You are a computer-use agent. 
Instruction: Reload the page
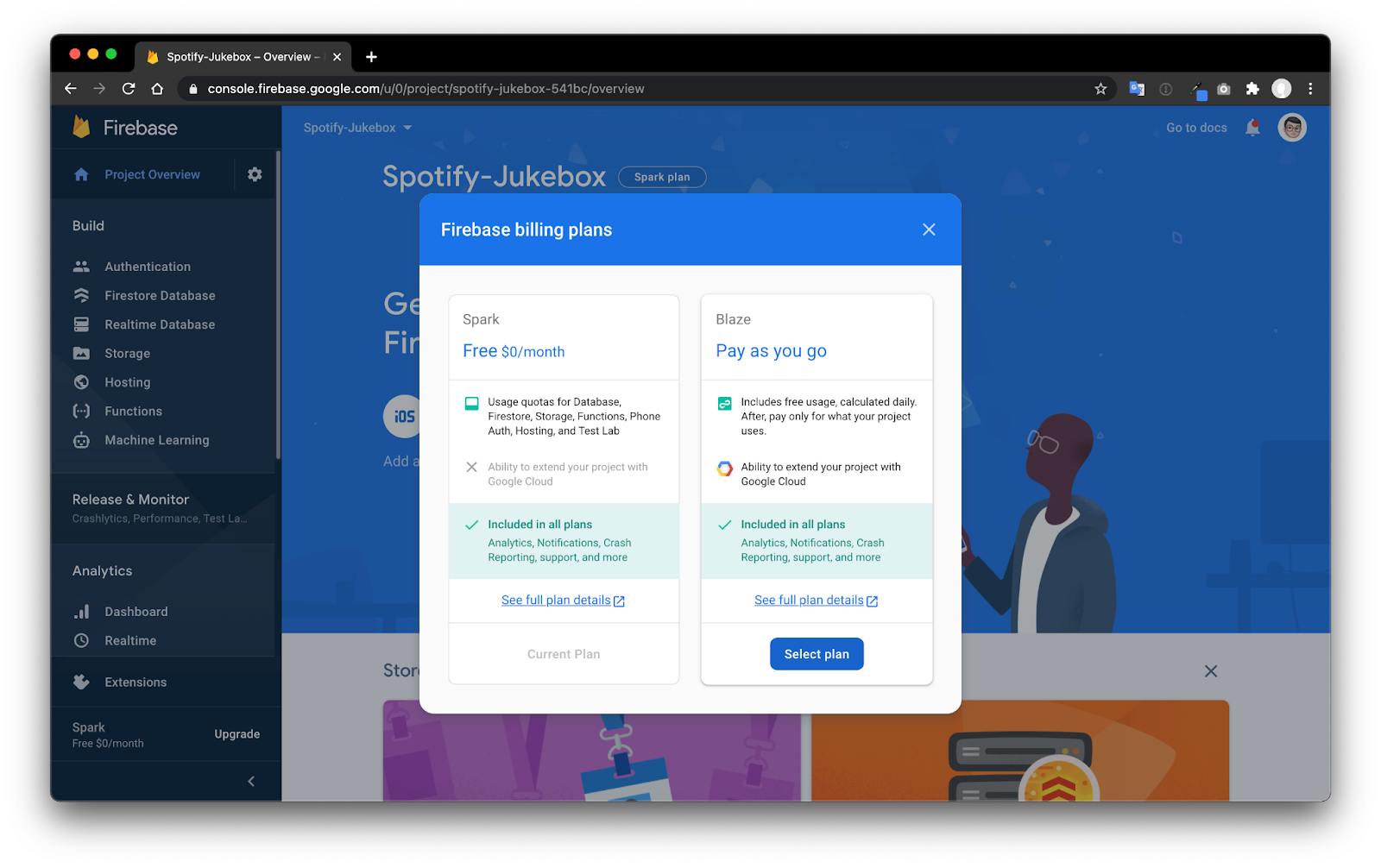coord(129,88)
